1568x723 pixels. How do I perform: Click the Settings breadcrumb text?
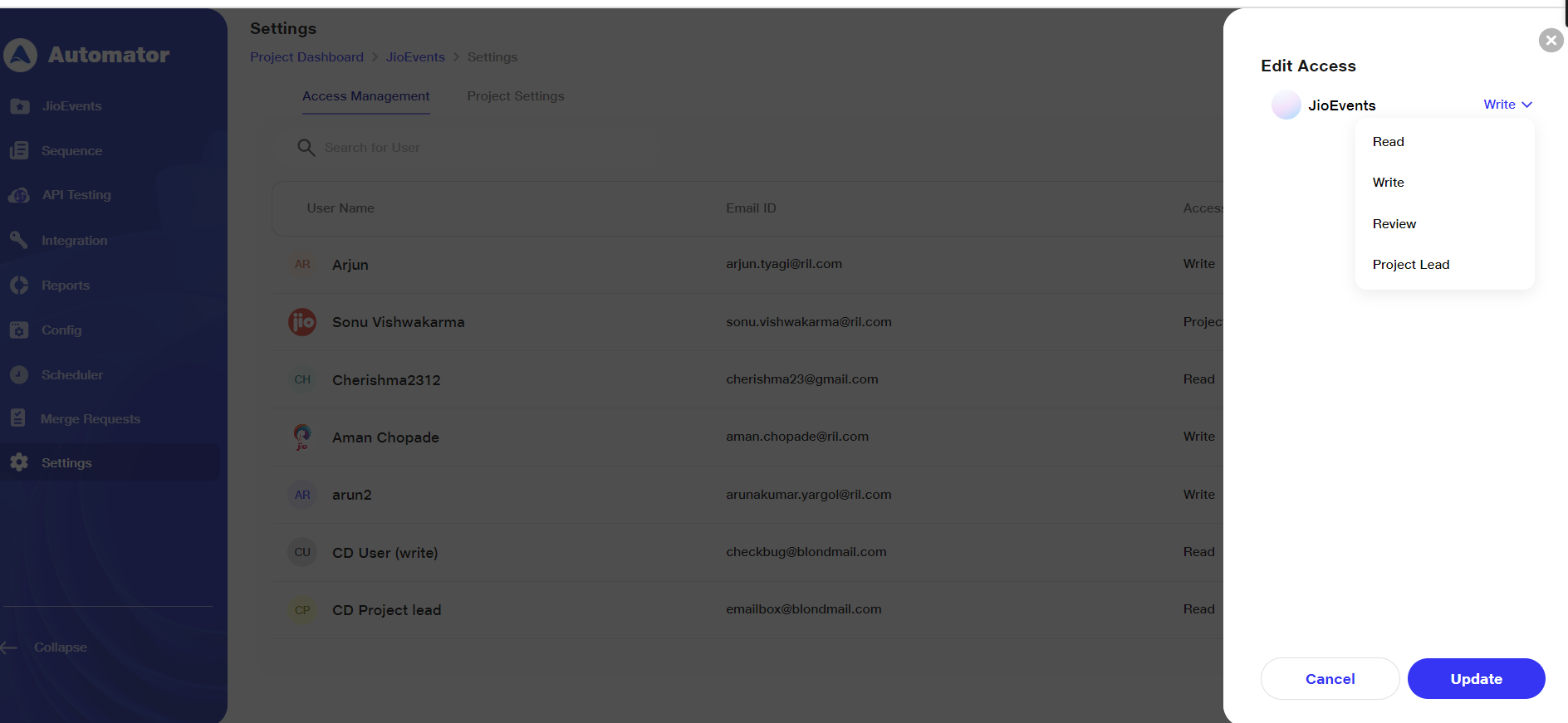[x=492, y=57]
